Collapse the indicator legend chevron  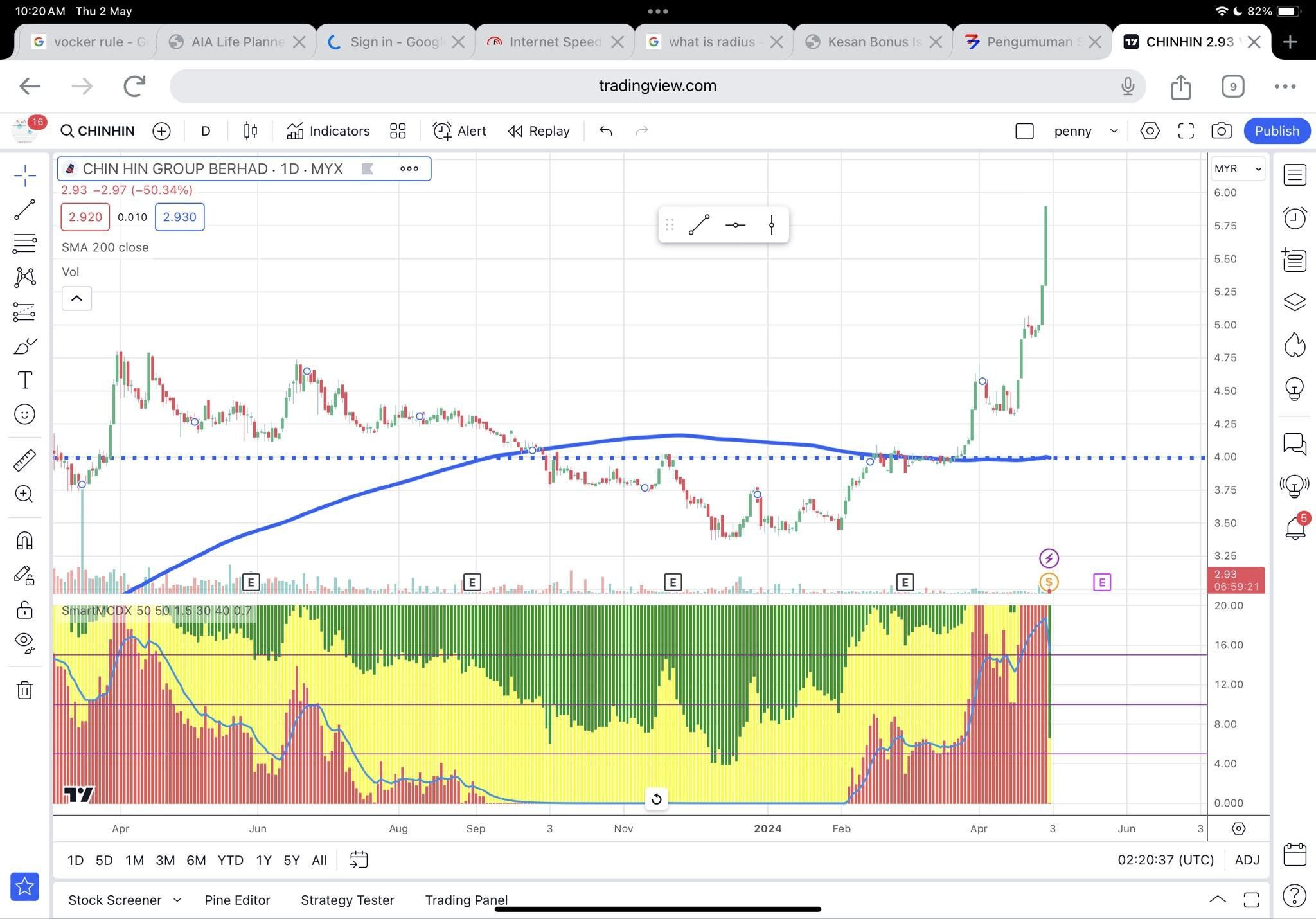point(76,298)
